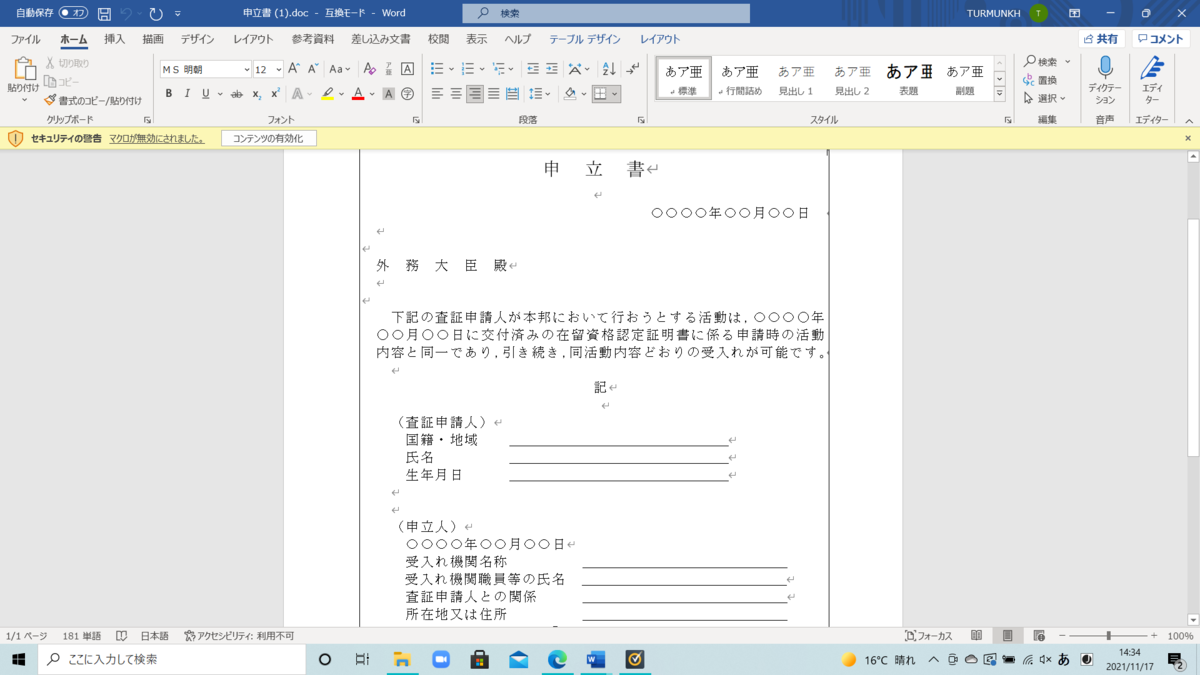
Task: Switch to Web Layout view in status bar
Action: click(1039, 636)
